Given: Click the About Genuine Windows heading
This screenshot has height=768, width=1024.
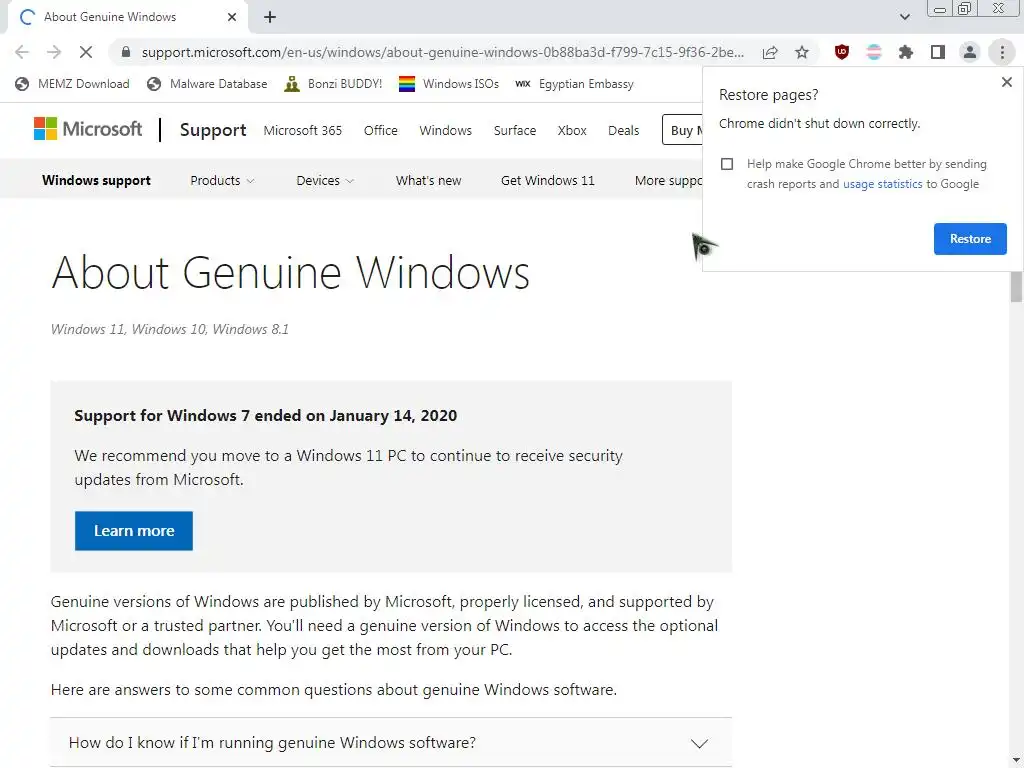Looking at the screenshot, I should pyautogui.click(x=290, y=272).
